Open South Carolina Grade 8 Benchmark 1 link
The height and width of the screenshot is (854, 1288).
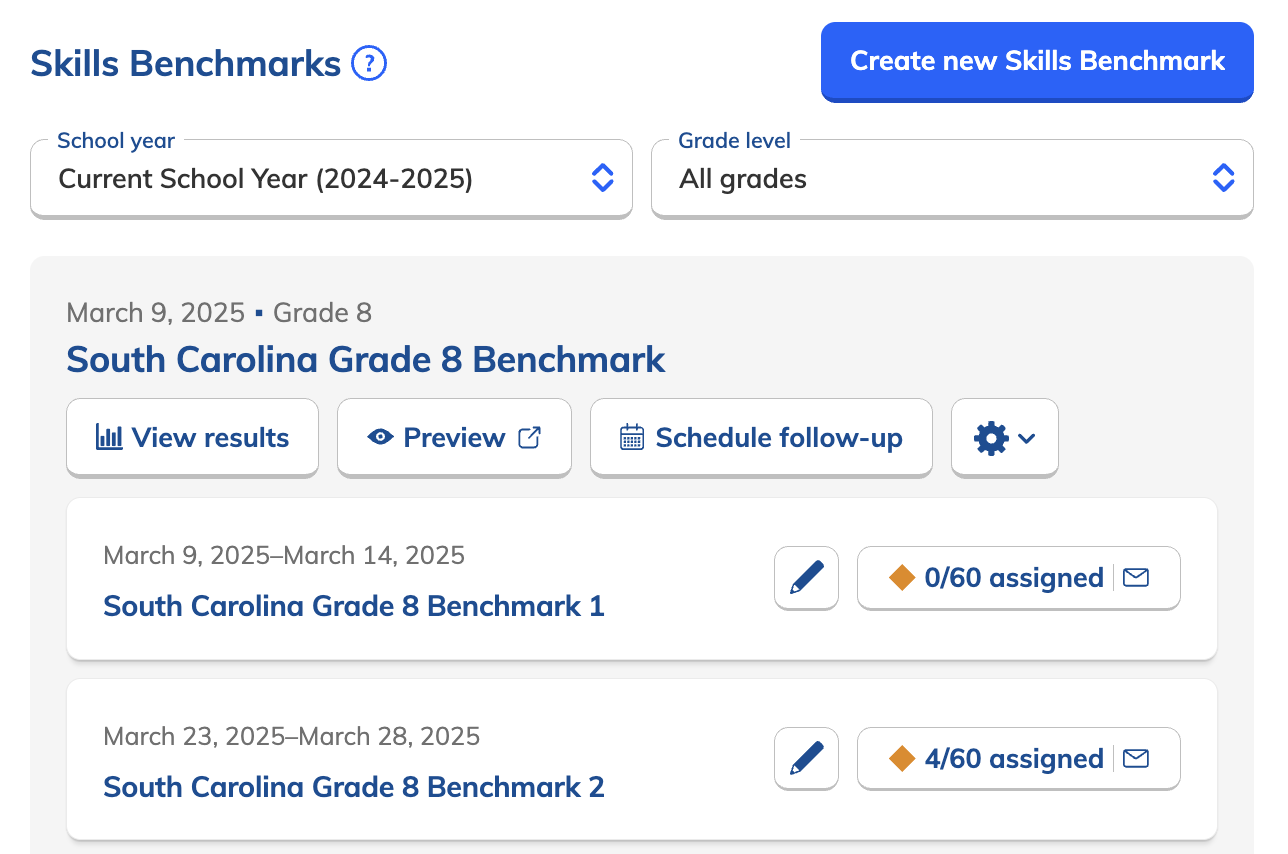[x=354, y=606]
